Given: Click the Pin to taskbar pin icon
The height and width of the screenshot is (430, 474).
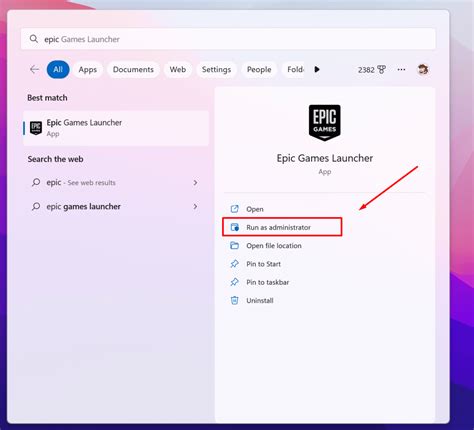Looking at the screenshot, I should click(234, 282).
